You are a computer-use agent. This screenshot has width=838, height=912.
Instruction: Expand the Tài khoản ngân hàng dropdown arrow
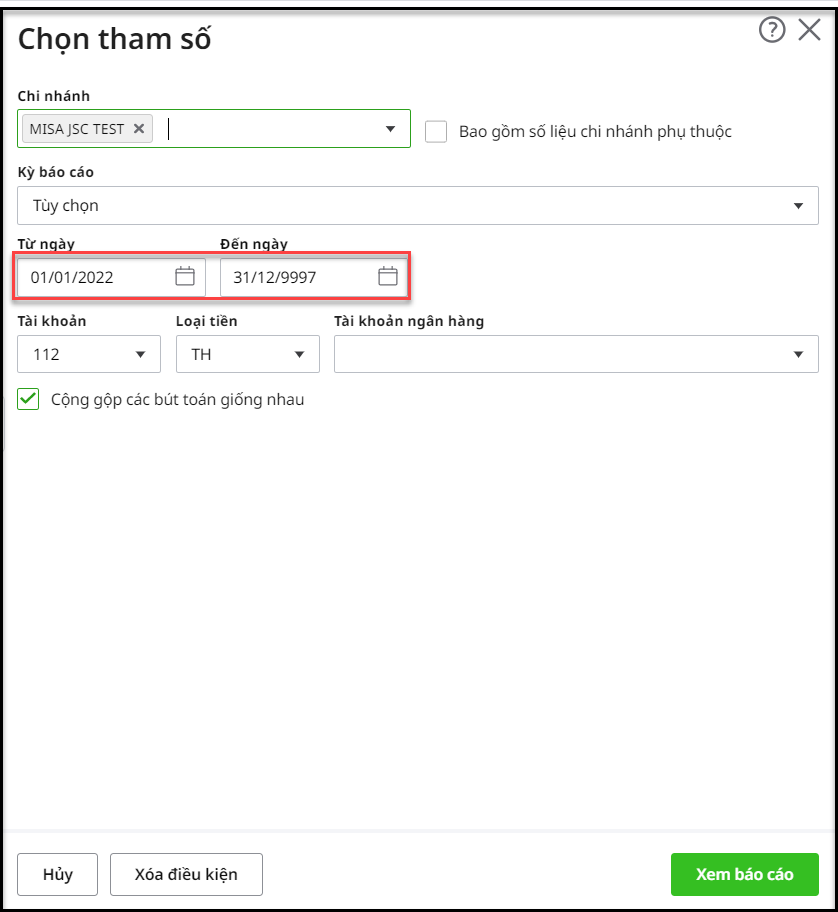(798, 354)
